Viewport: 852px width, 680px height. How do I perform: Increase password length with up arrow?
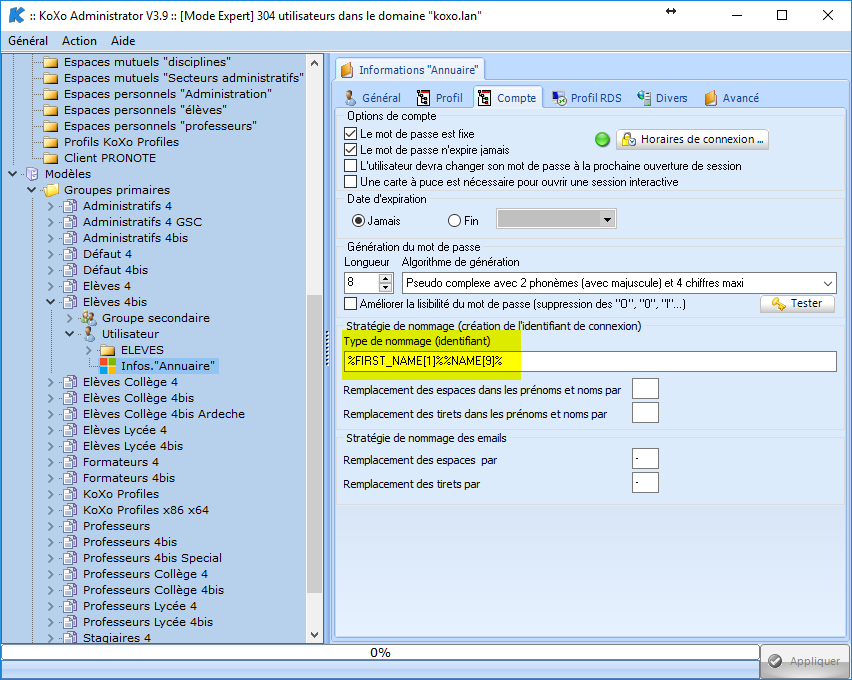coord(385,278)
